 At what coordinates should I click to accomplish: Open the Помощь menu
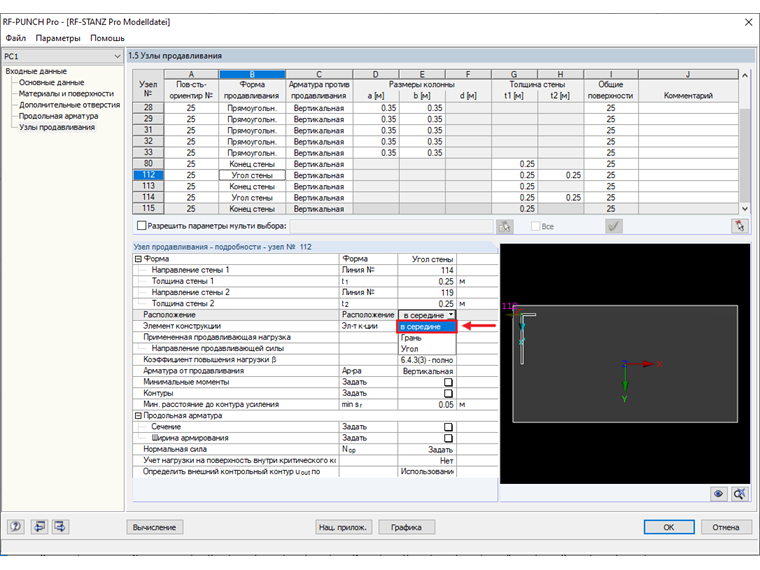coord(107,38)
